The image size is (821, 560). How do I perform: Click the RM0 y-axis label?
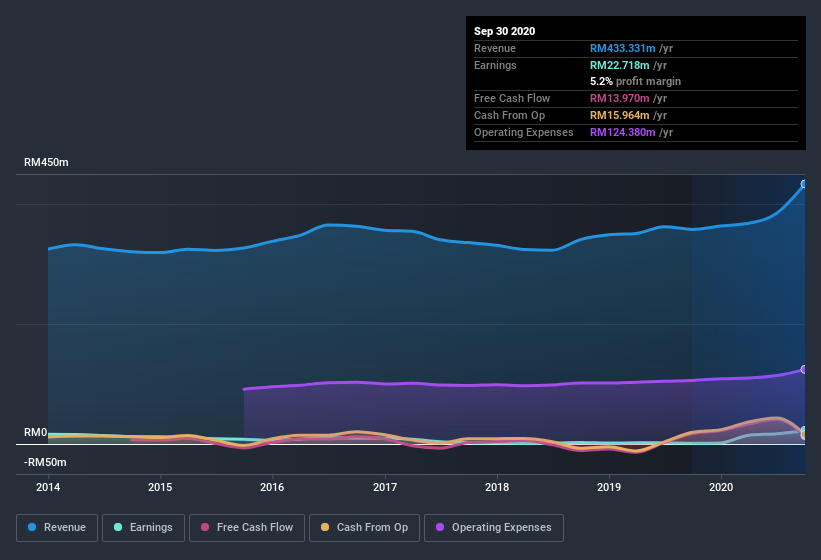(x=36, y=433)
